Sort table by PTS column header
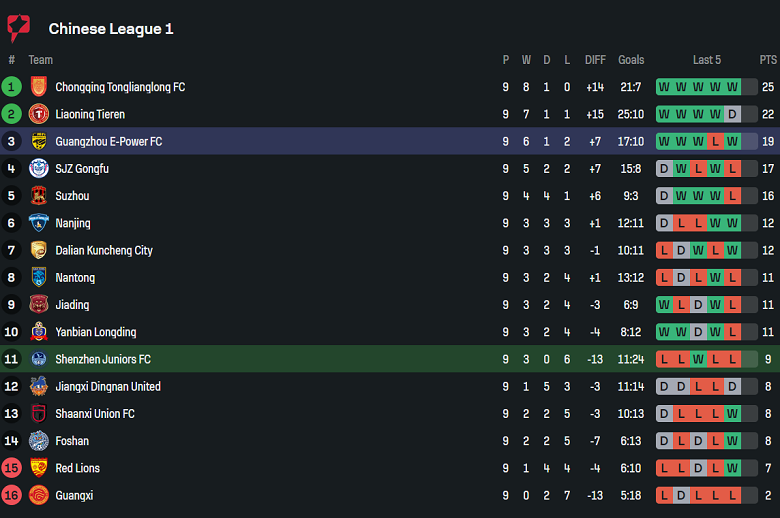This screenshot has width=780, height=518. pos(768,60)
